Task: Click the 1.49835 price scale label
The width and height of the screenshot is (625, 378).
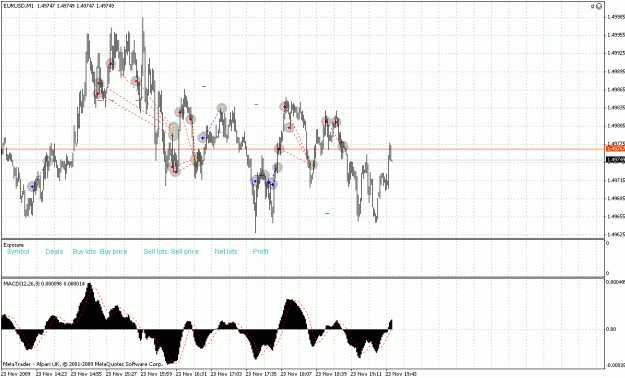Action: [616, 108]
